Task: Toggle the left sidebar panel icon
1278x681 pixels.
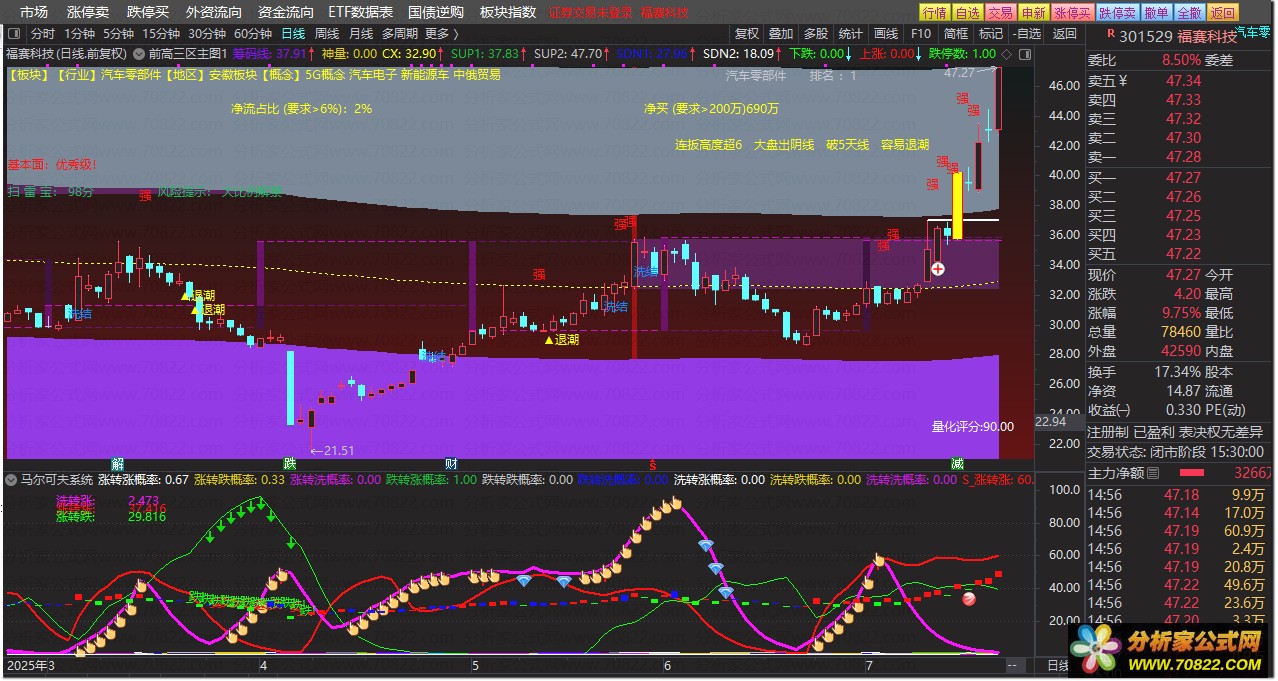Action: (x=13, y=33)
